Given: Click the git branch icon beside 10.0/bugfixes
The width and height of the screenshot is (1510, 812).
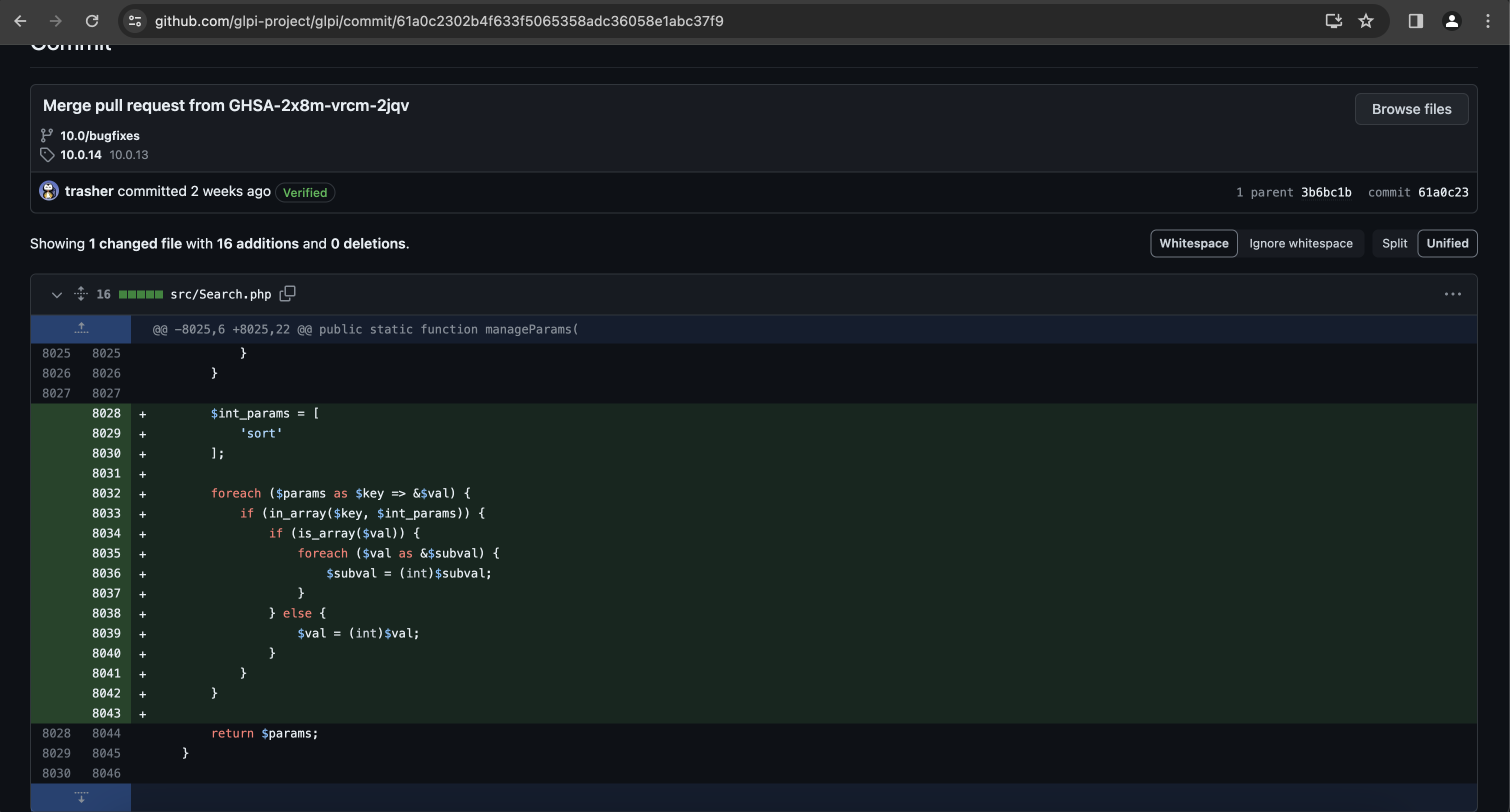Looking at the screenshot, I should [47, 135].
